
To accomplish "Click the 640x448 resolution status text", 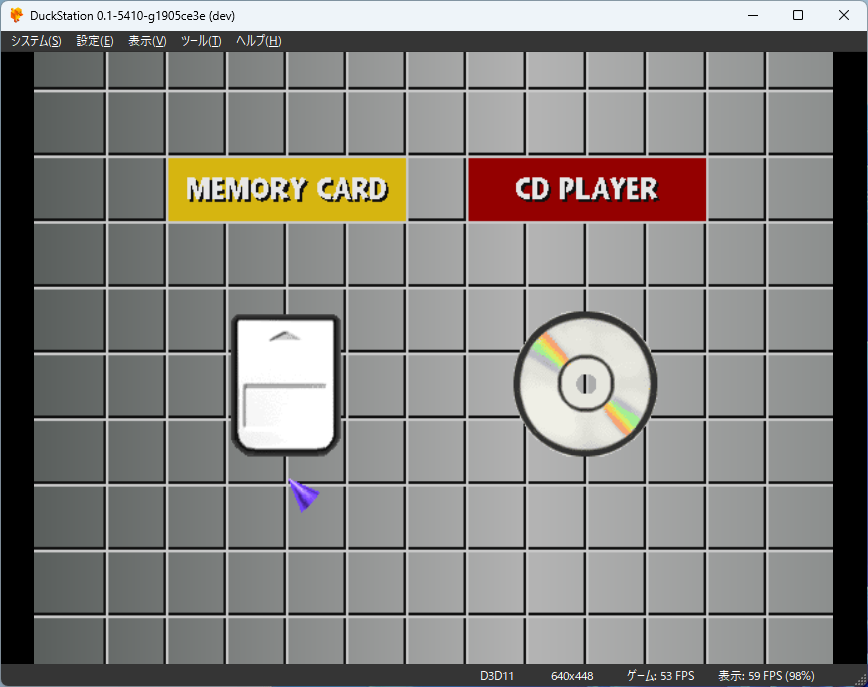I will (572, 676).
